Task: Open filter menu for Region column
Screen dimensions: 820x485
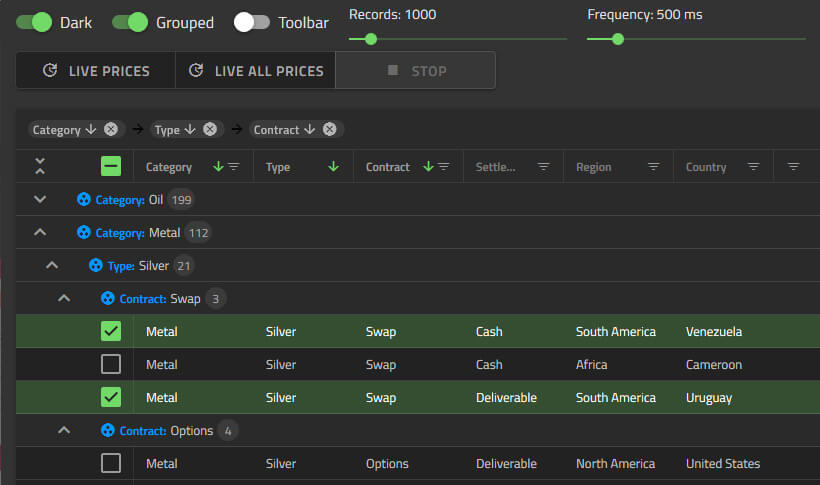Action: (653, 167)
